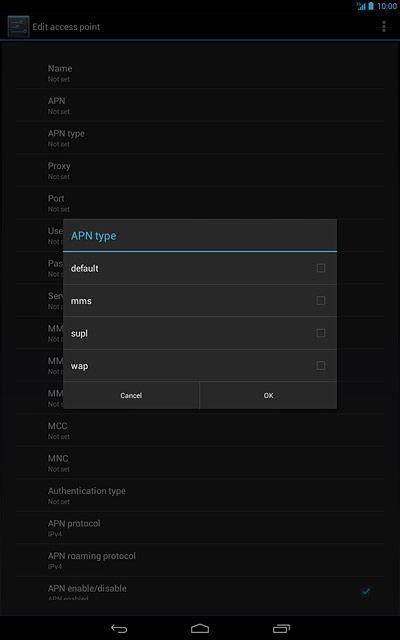Select the MCC setting row
This screenshot has height=640, width=400.
coord(200,430)
